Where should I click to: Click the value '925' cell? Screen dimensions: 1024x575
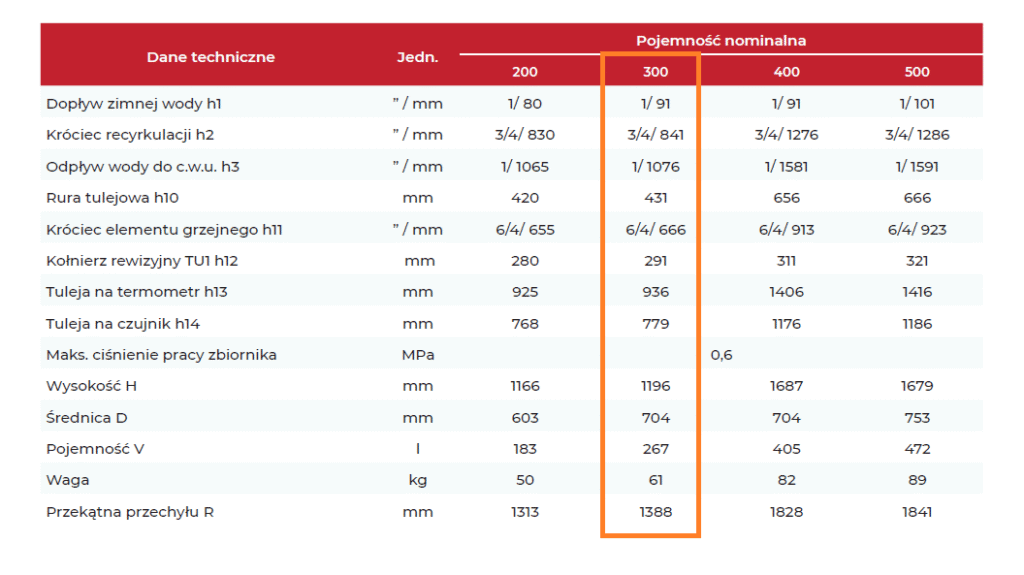(x=525, y=291)
